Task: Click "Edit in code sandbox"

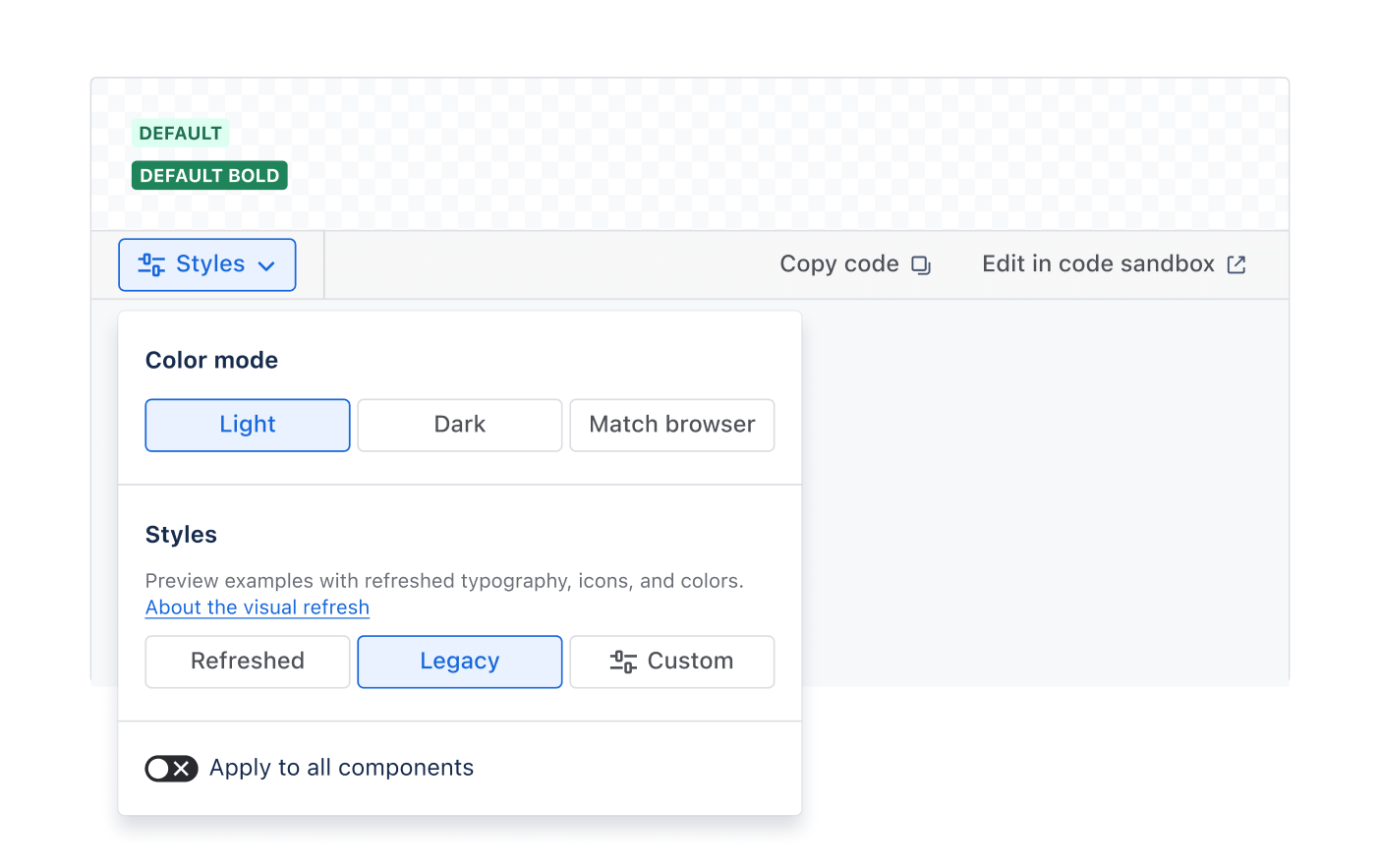Action: point(1097,263)
